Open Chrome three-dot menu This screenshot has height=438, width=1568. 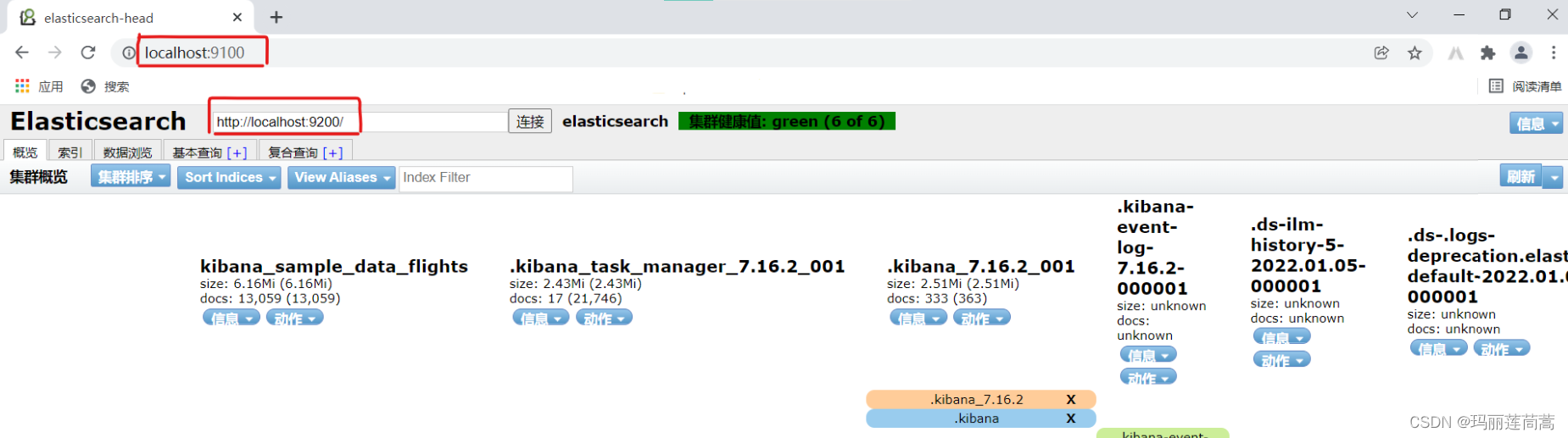[1554, 53]
